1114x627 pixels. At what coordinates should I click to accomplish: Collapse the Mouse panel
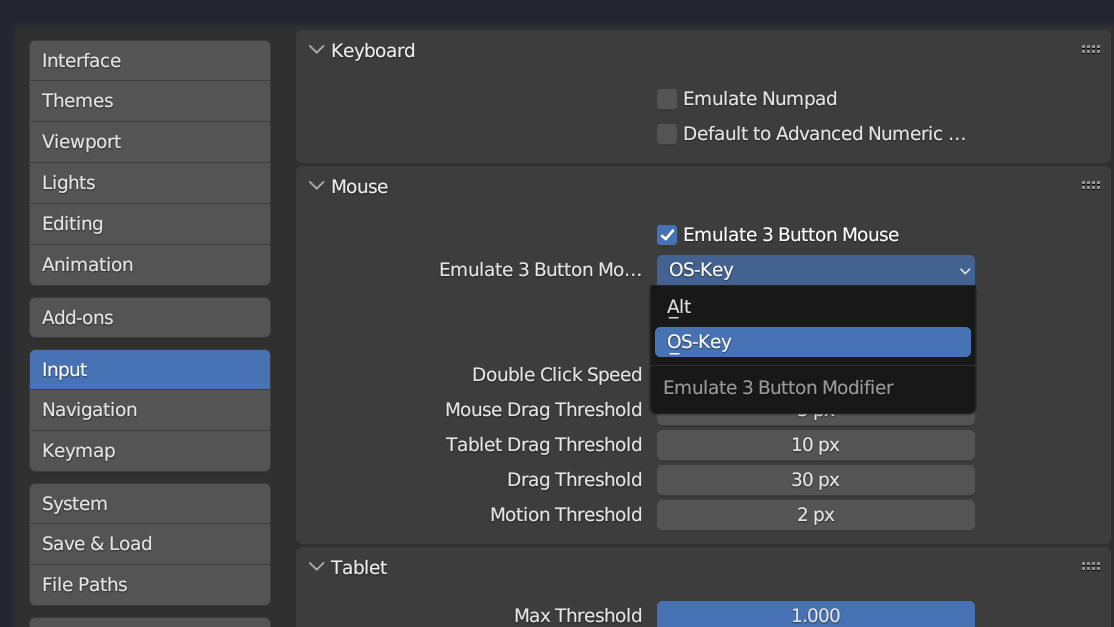tap(317, 186)
